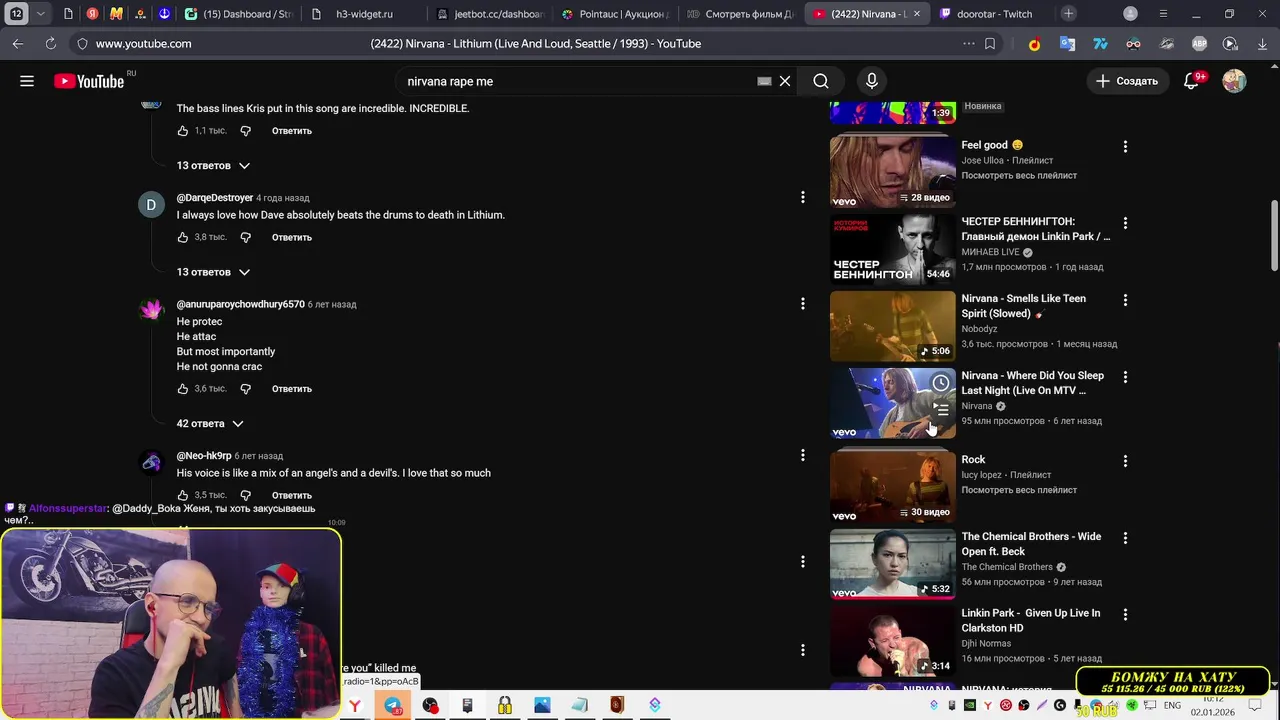
Task: Dislike DarqeDestroyer's comment
Action: click(x=245, y=238)
